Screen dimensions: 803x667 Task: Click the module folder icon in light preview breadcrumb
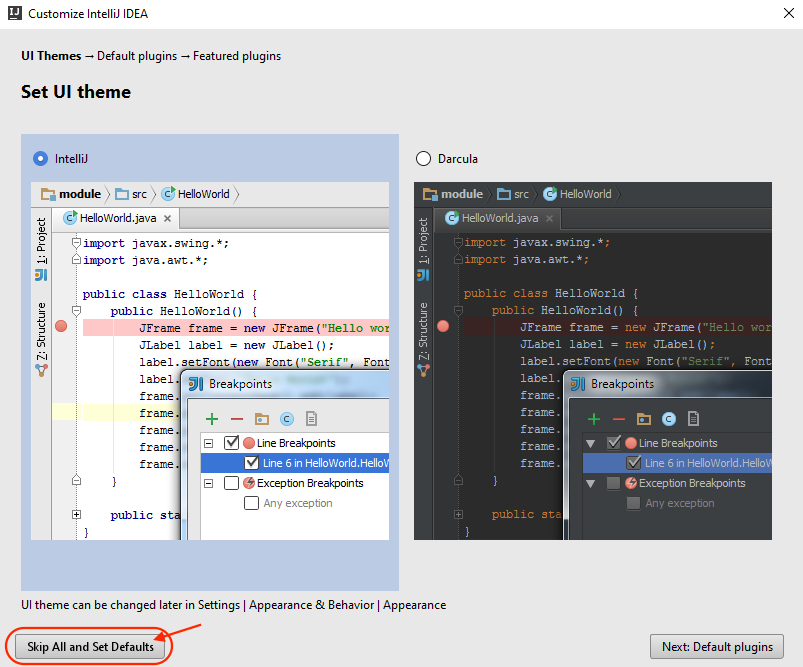coord(48,194)
